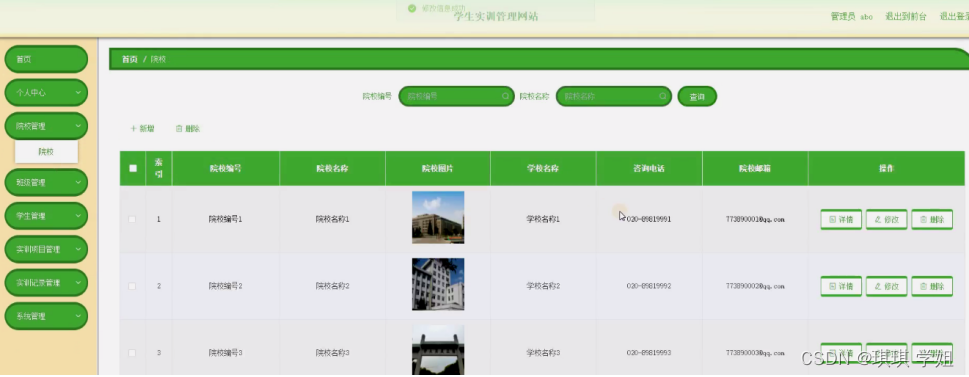Delete row 院校编号1 with 删除 button
969x377 pixels.
932,219
